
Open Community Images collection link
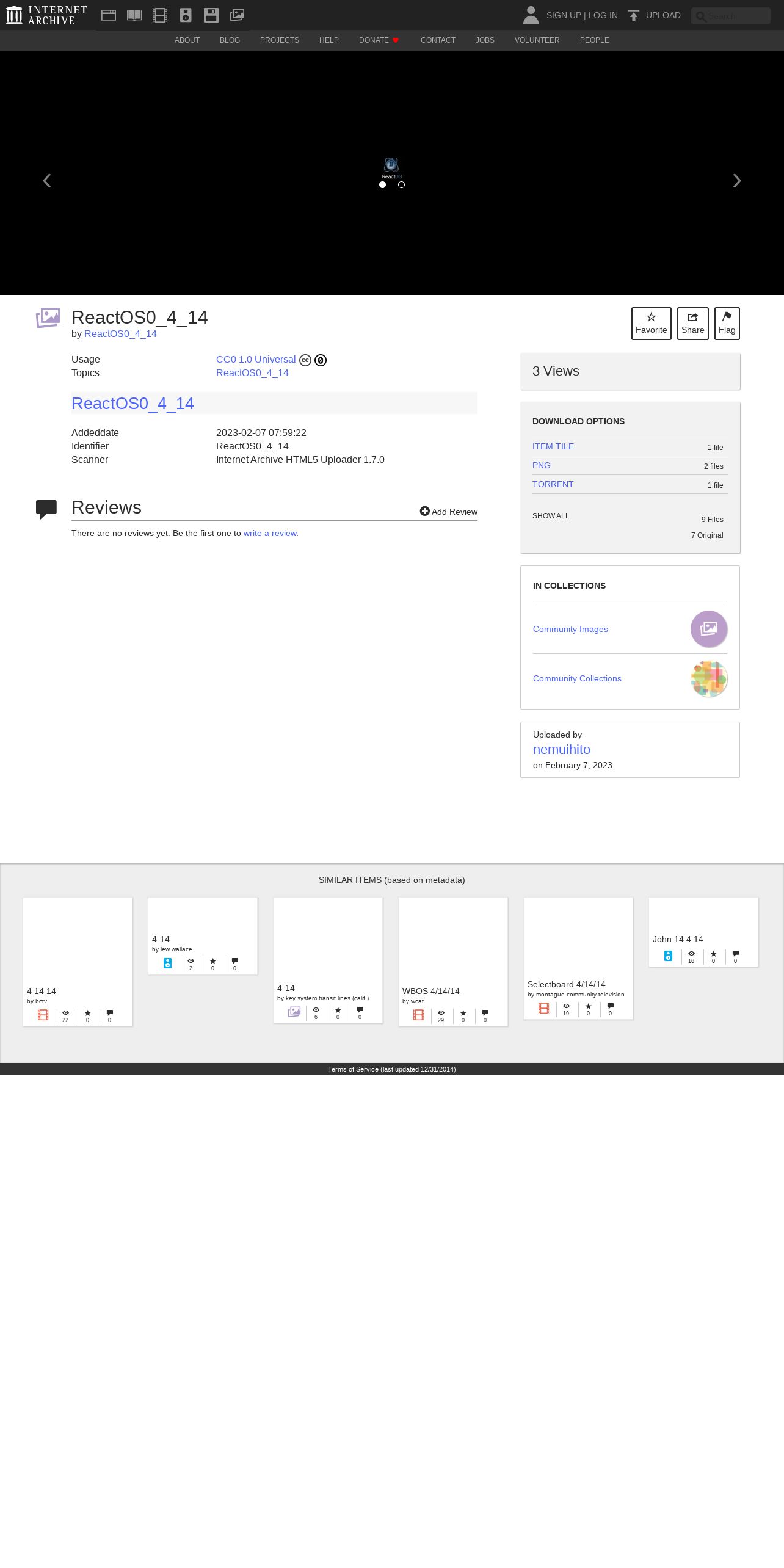pos(570,629)
